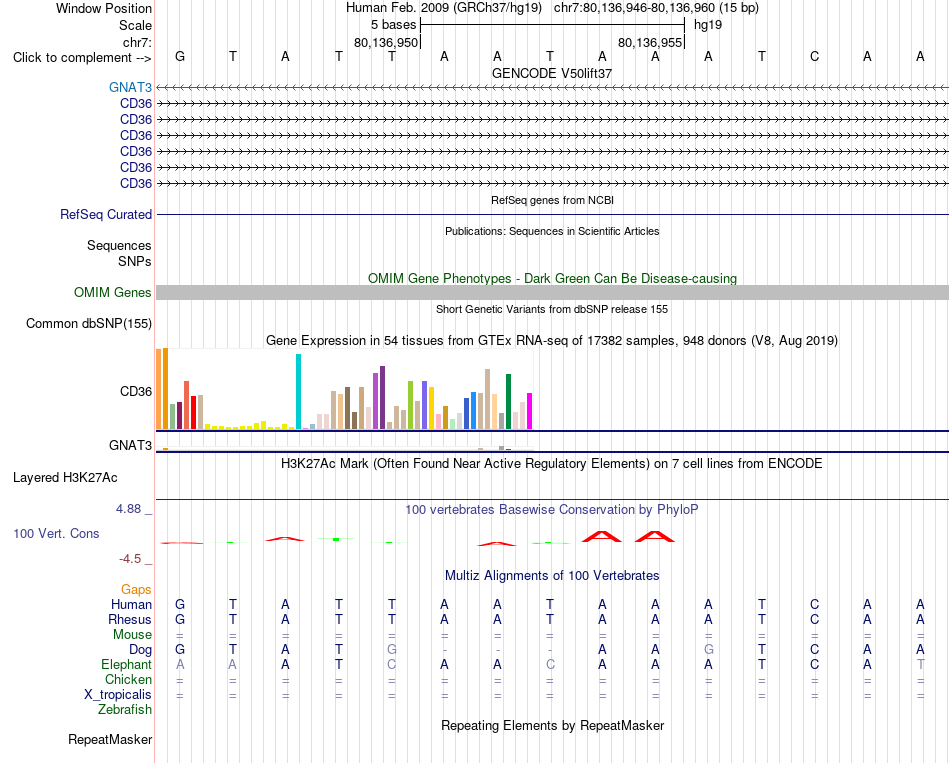
Task: Click the RepeatMasker track label
Action: click(x=110, y=739)
